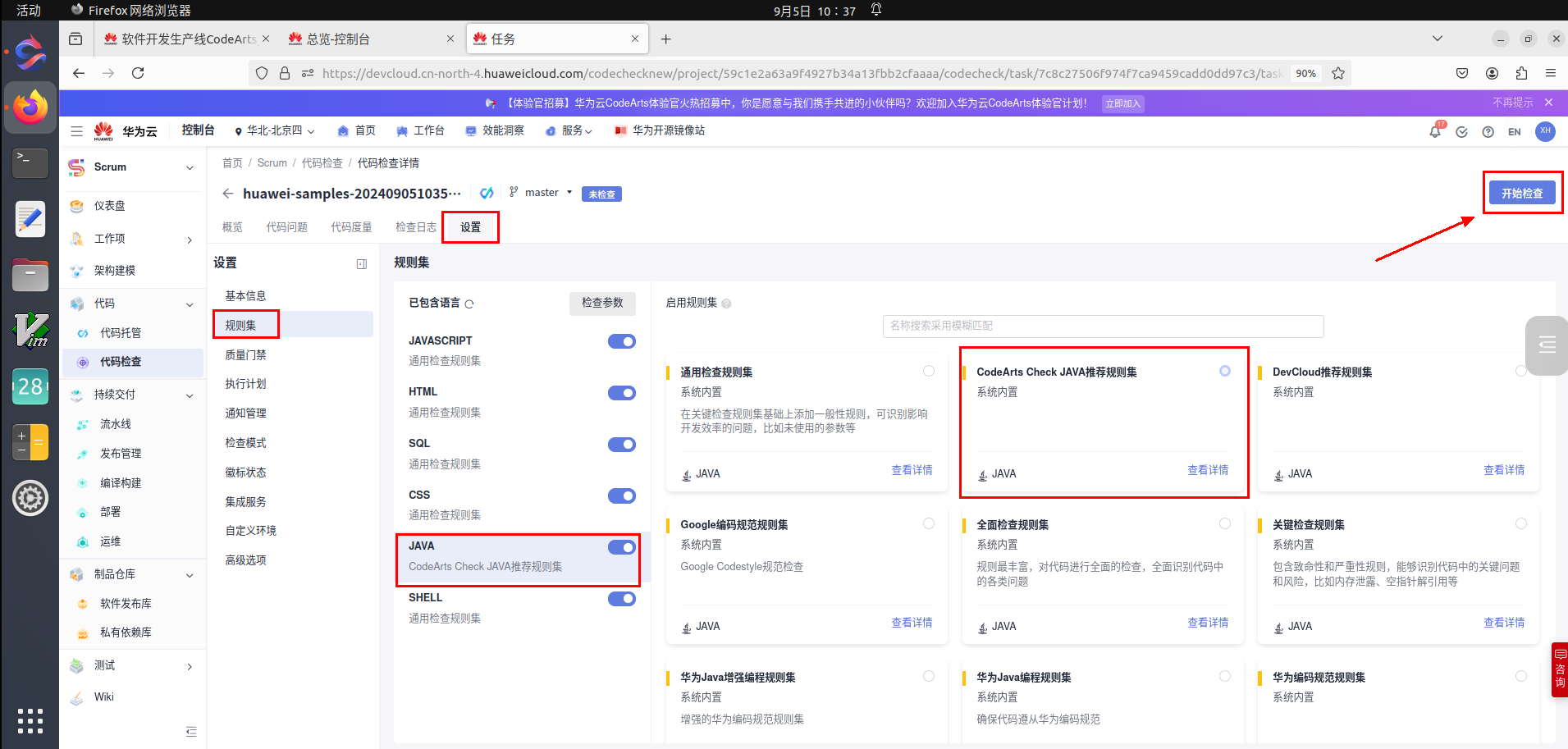Viewport: 1568px width, 749px height.
Task: Click the 立即加入 banner button
Action: pyautogui.click(x=1122, y=103)
